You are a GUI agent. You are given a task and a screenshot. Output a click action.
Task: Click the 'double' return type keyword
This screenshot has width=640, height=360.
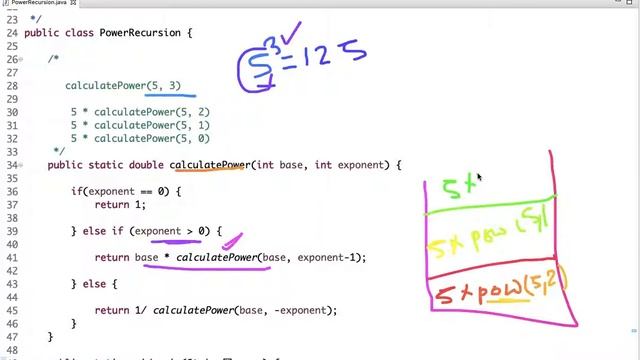click(x=146, y=165)
